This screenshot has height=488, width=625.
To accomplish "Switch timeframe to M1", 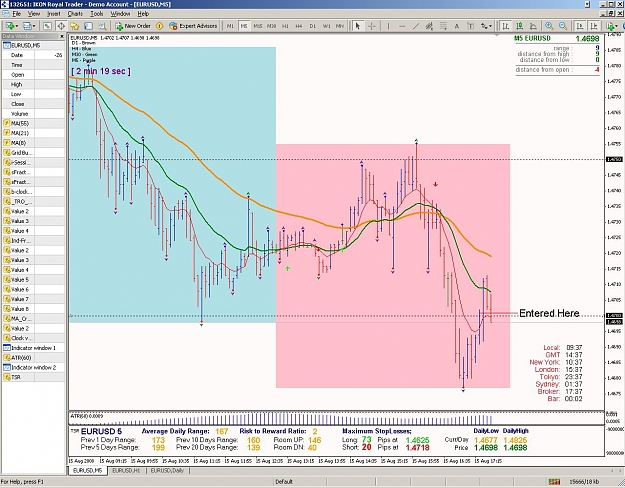I will [x=230, y=26].
